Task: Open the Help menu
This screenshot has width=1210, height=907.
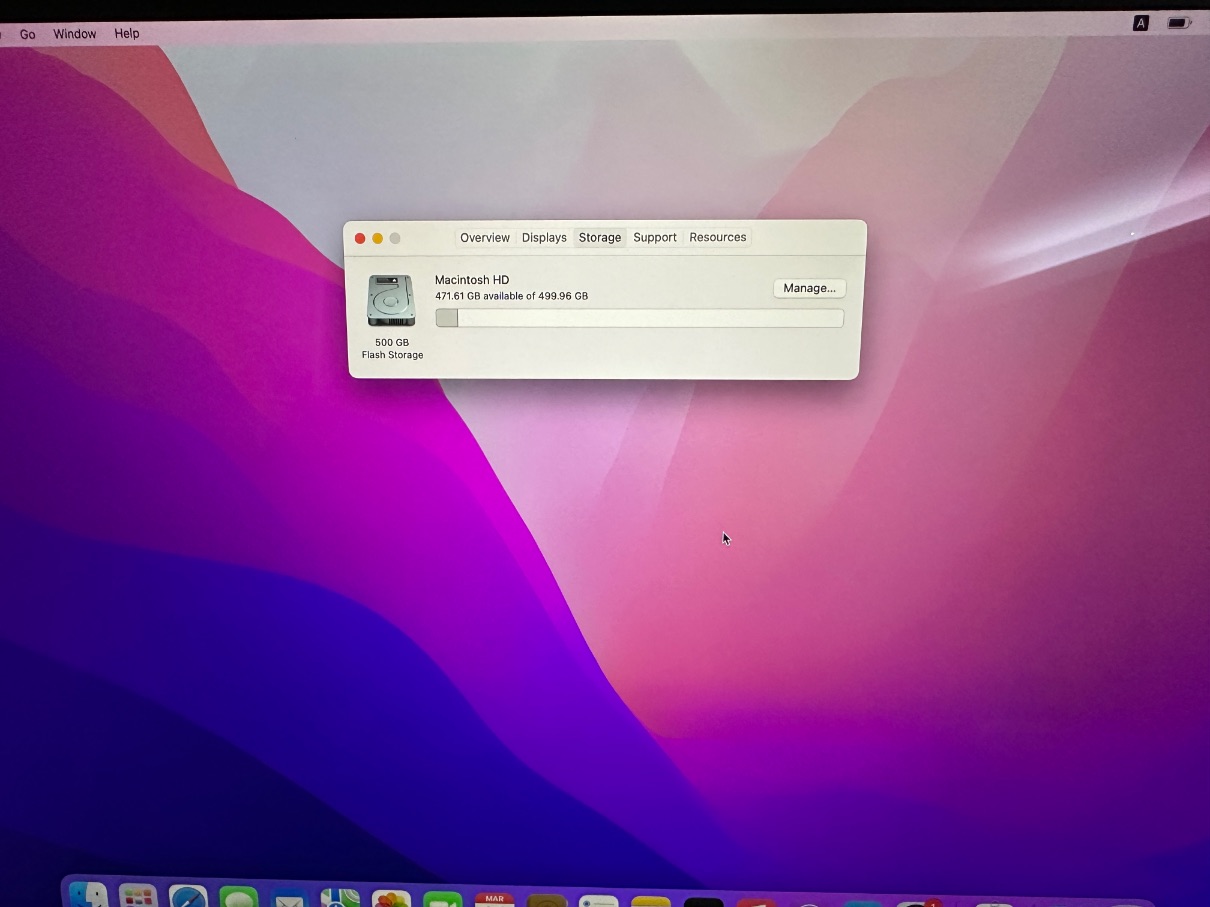Action: tap(127, 34)
